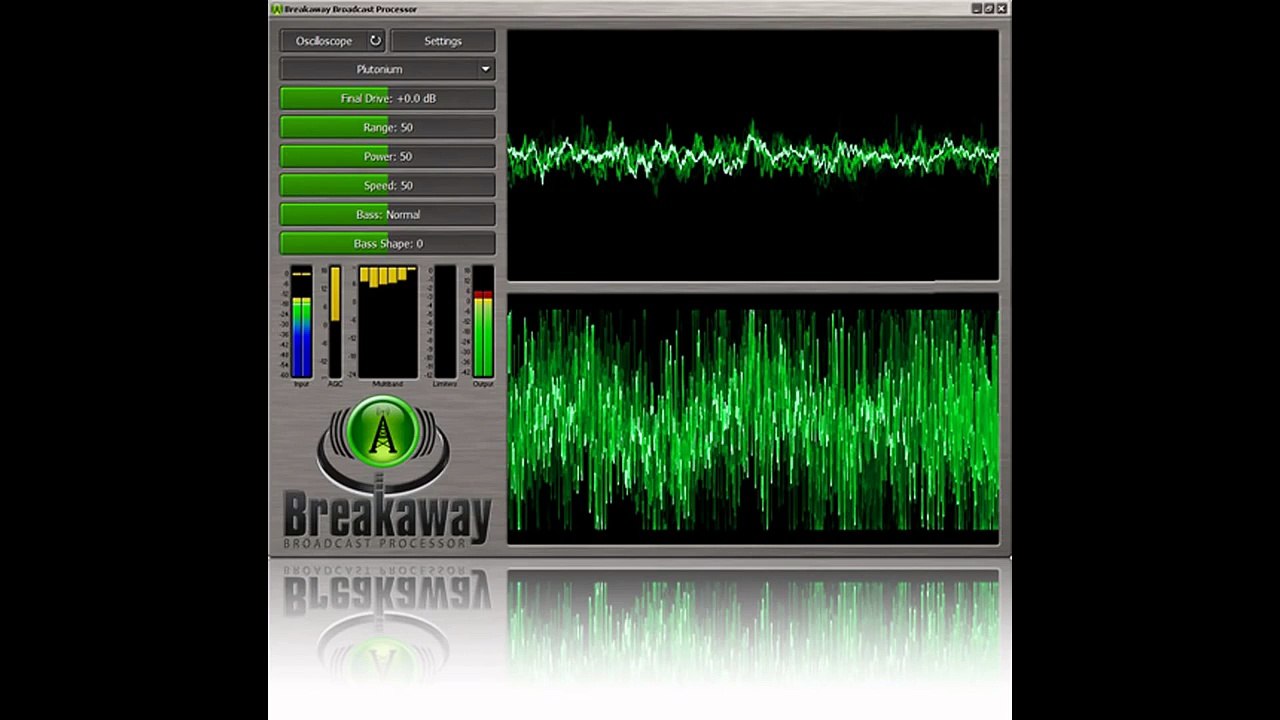Click the Limiters meter
The width and height of the screenshot is (1280, 720).
pos(445,322)
